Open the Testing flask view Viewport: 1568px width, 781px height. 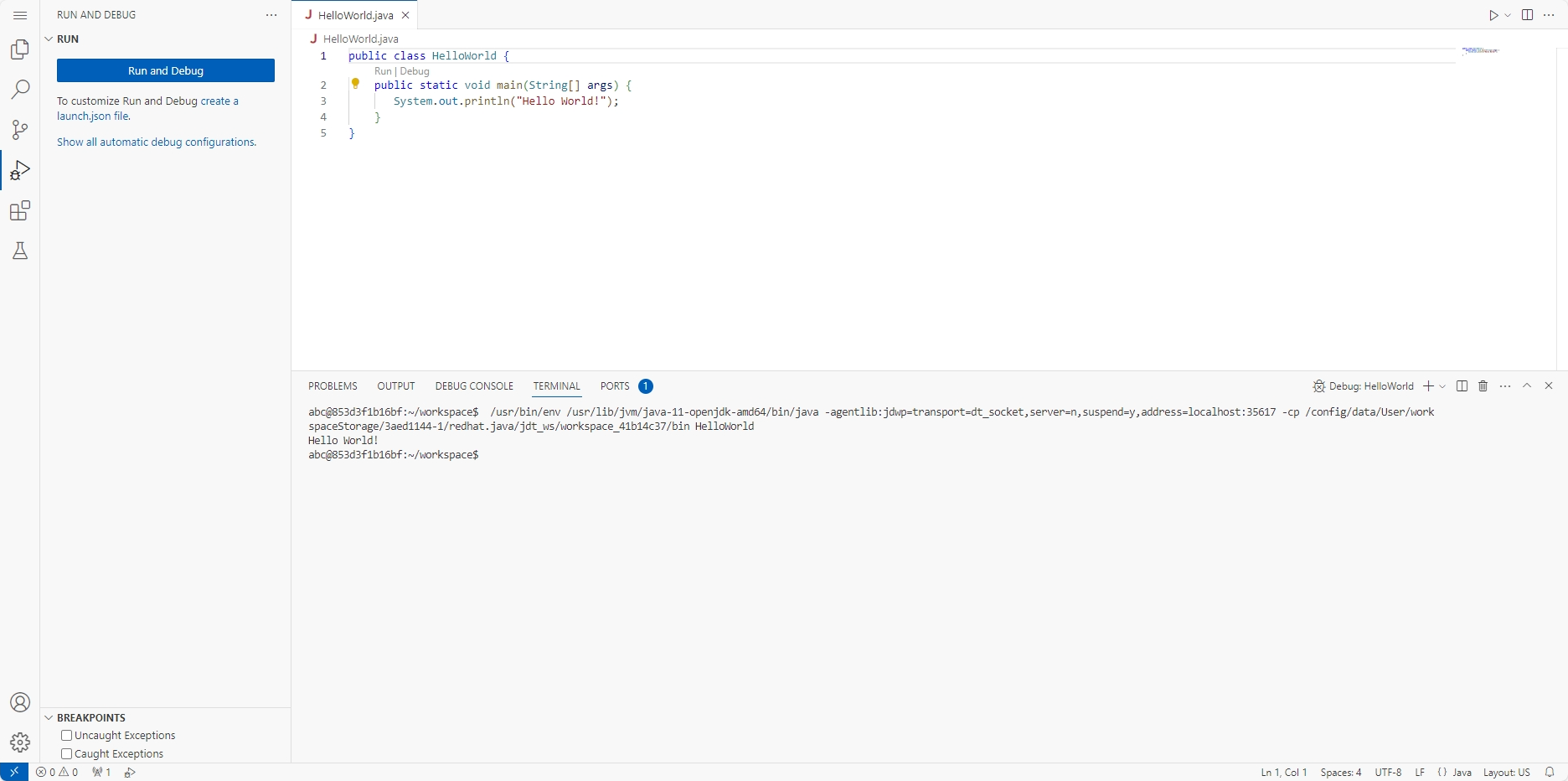20,251
